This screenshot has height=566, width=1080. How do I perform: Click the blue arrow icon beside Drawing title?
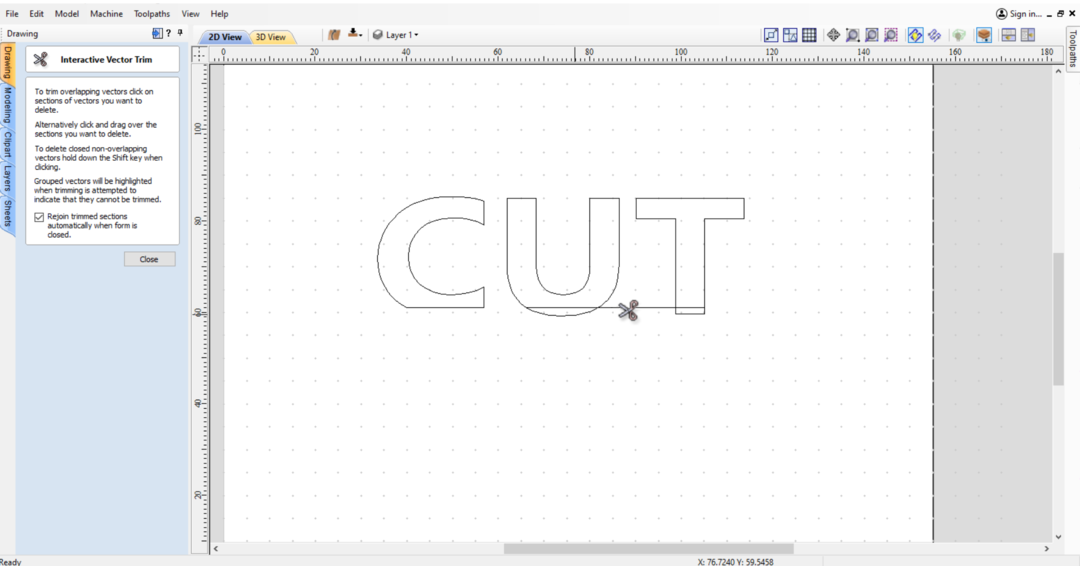tap(156, 33)
